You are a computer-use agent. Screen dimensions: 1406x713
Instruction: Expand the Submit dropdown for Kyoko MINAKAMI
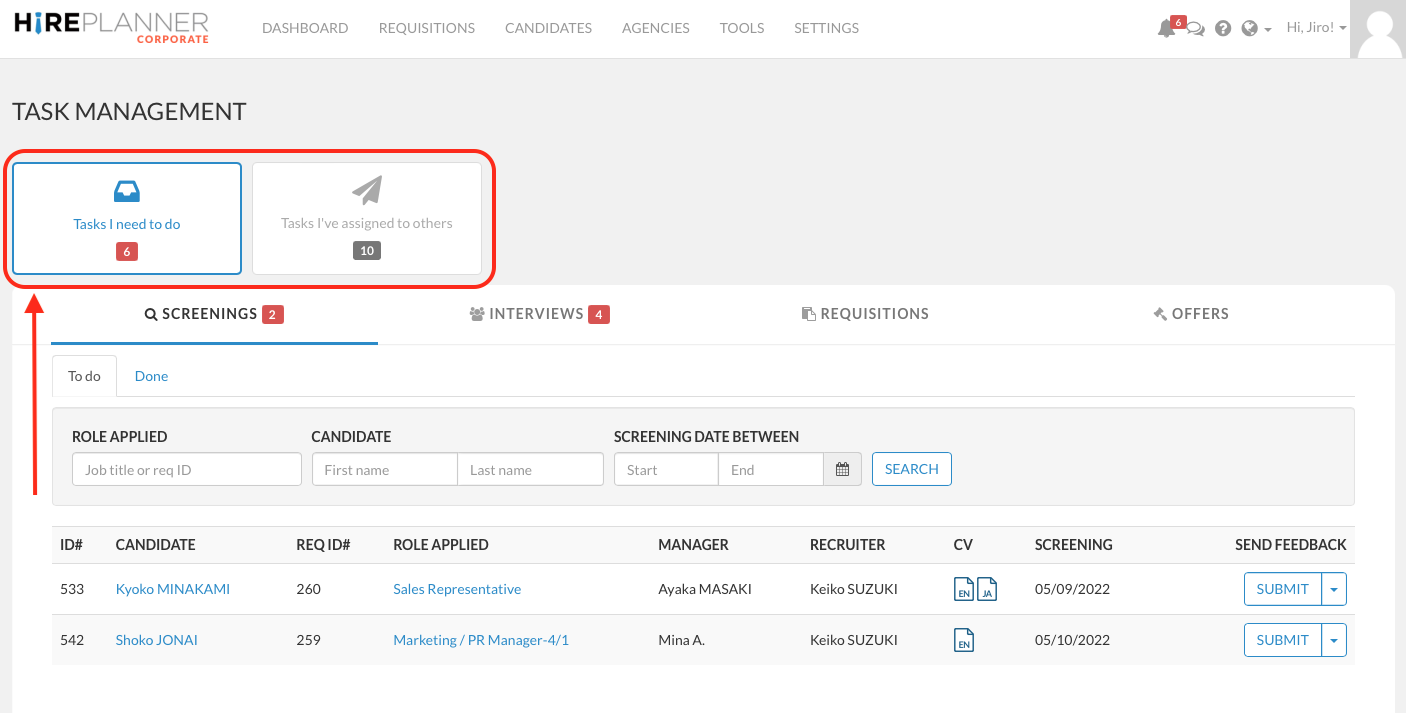1334,589
